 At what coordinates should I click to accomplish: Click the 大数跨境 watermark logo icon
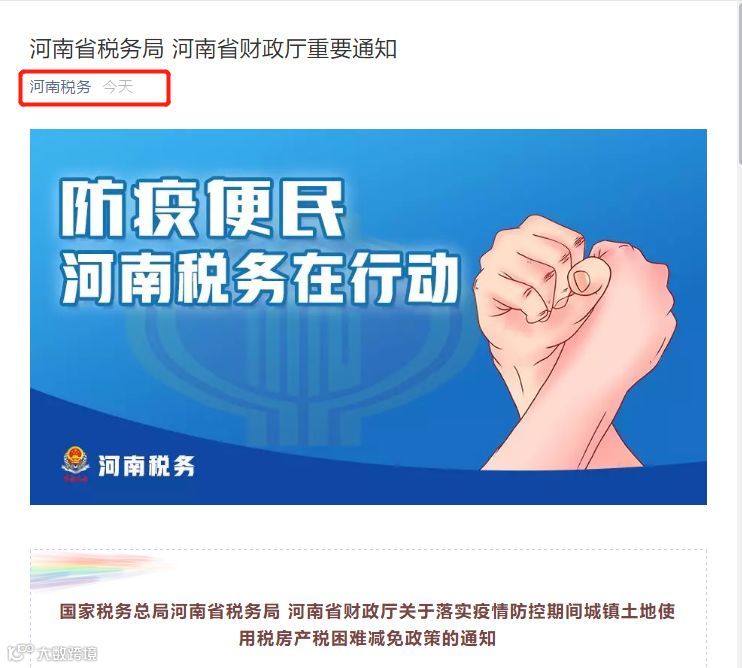click(x=21, y=653)
